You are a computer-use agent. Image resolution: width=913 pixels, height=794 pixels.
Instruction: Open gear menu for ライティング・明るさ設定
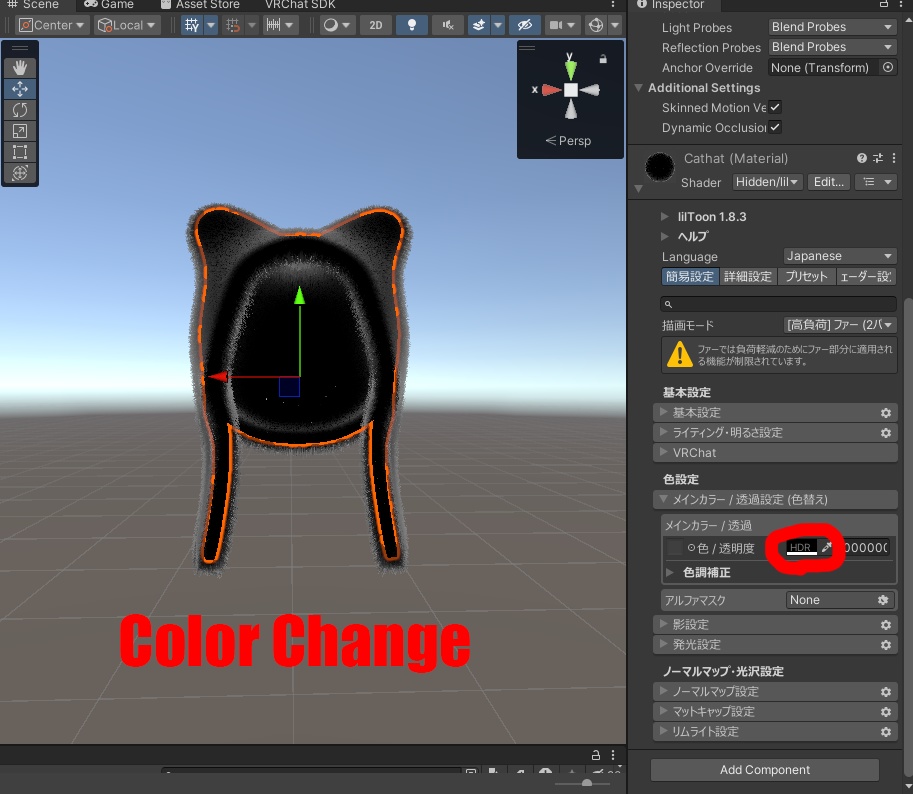[x=886, y=433]
